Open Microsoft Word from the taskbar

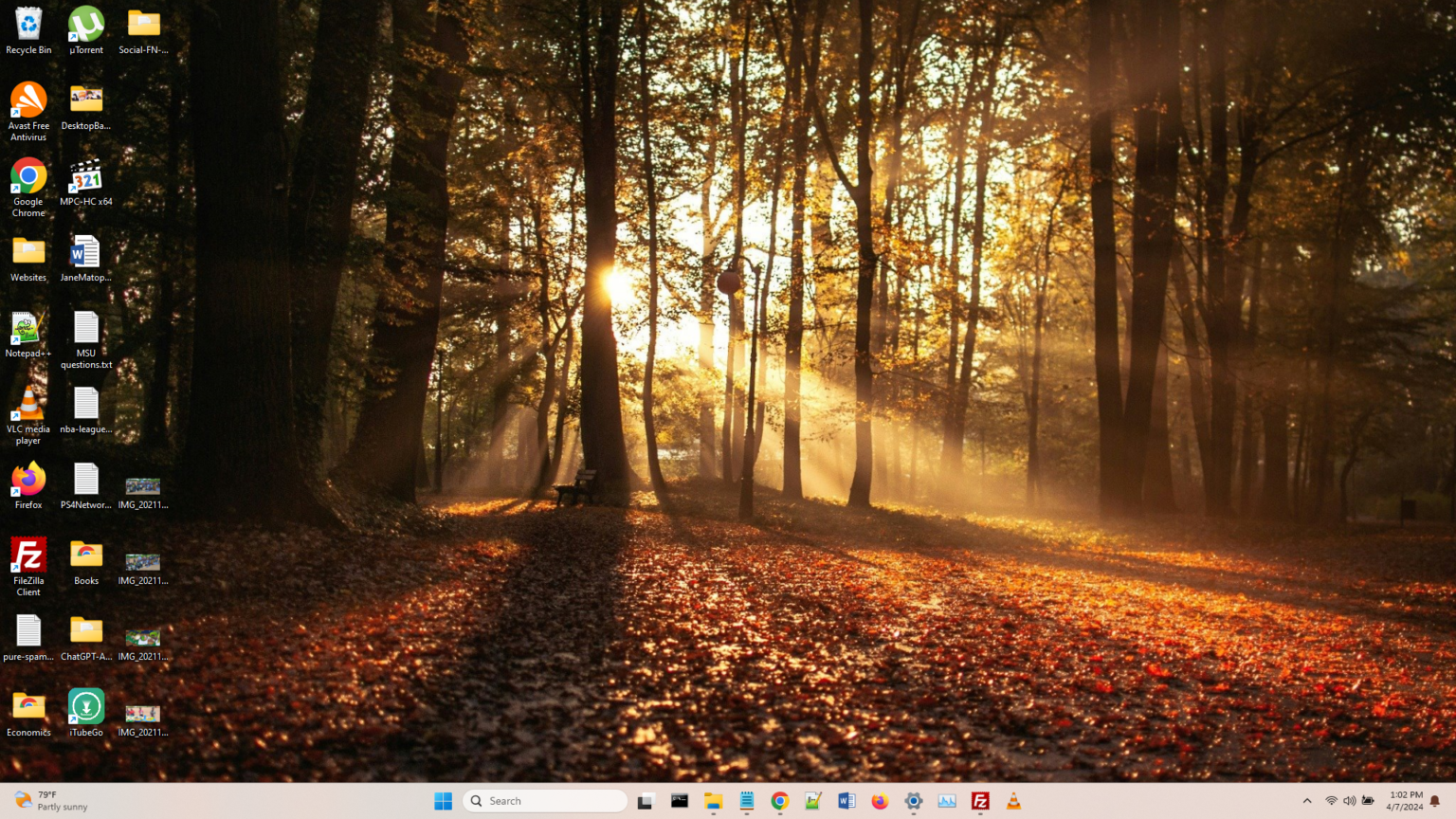(846, 801)
